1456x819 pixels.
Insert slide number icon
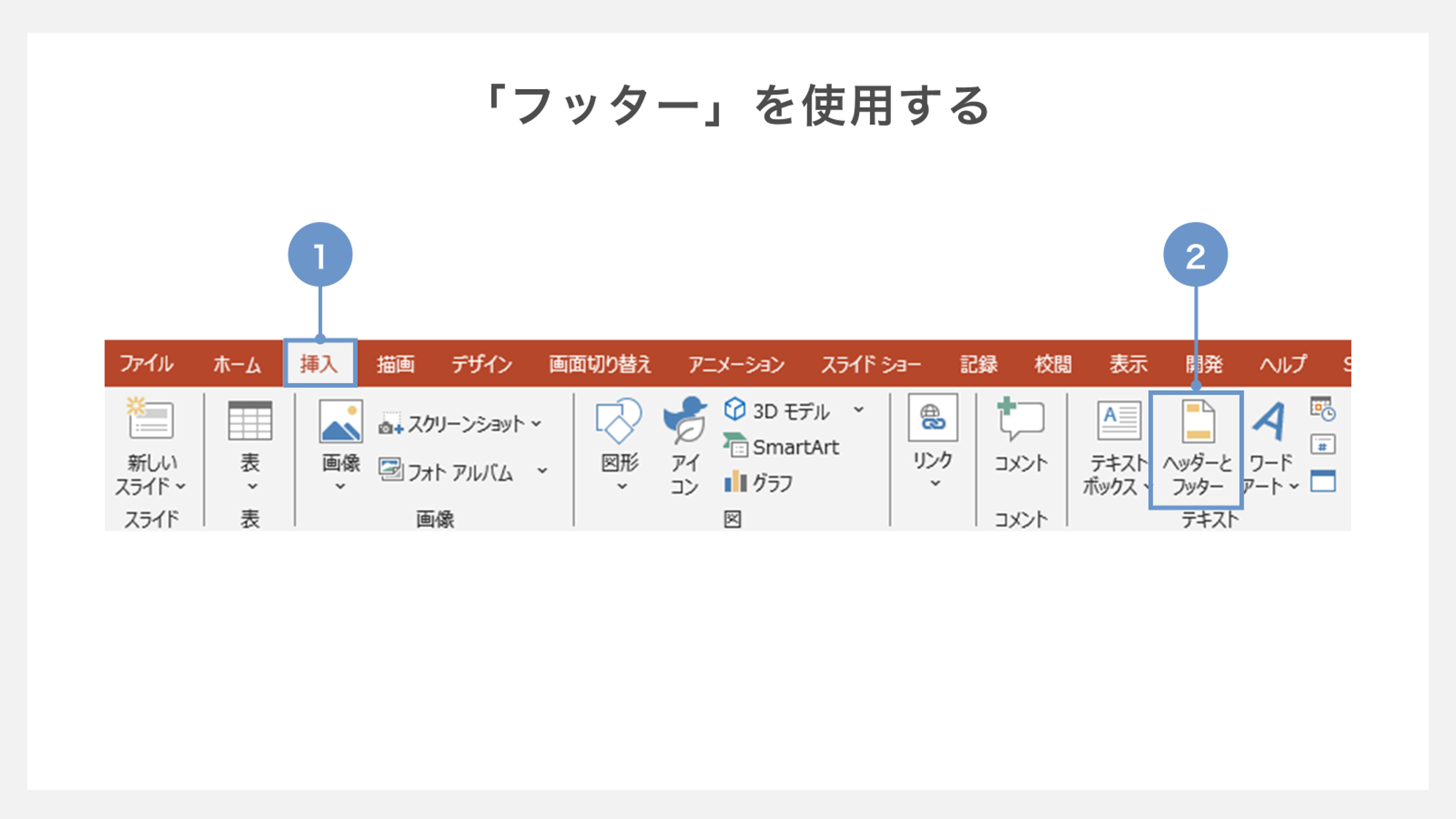pos(1322,445)
